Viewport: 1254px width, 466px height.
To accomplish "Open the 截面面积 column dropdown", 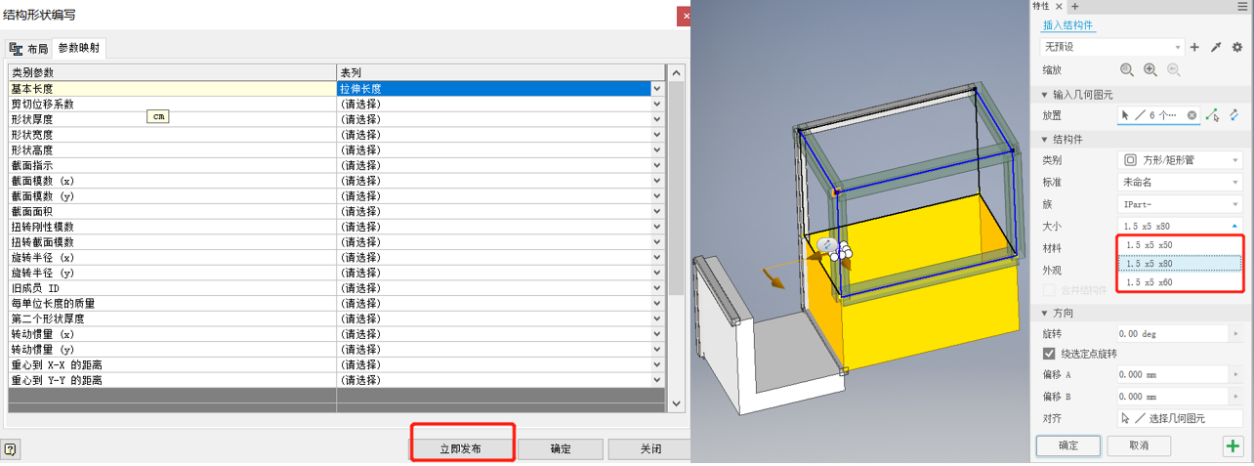I will pyautogui.click(x=657, y=211).
